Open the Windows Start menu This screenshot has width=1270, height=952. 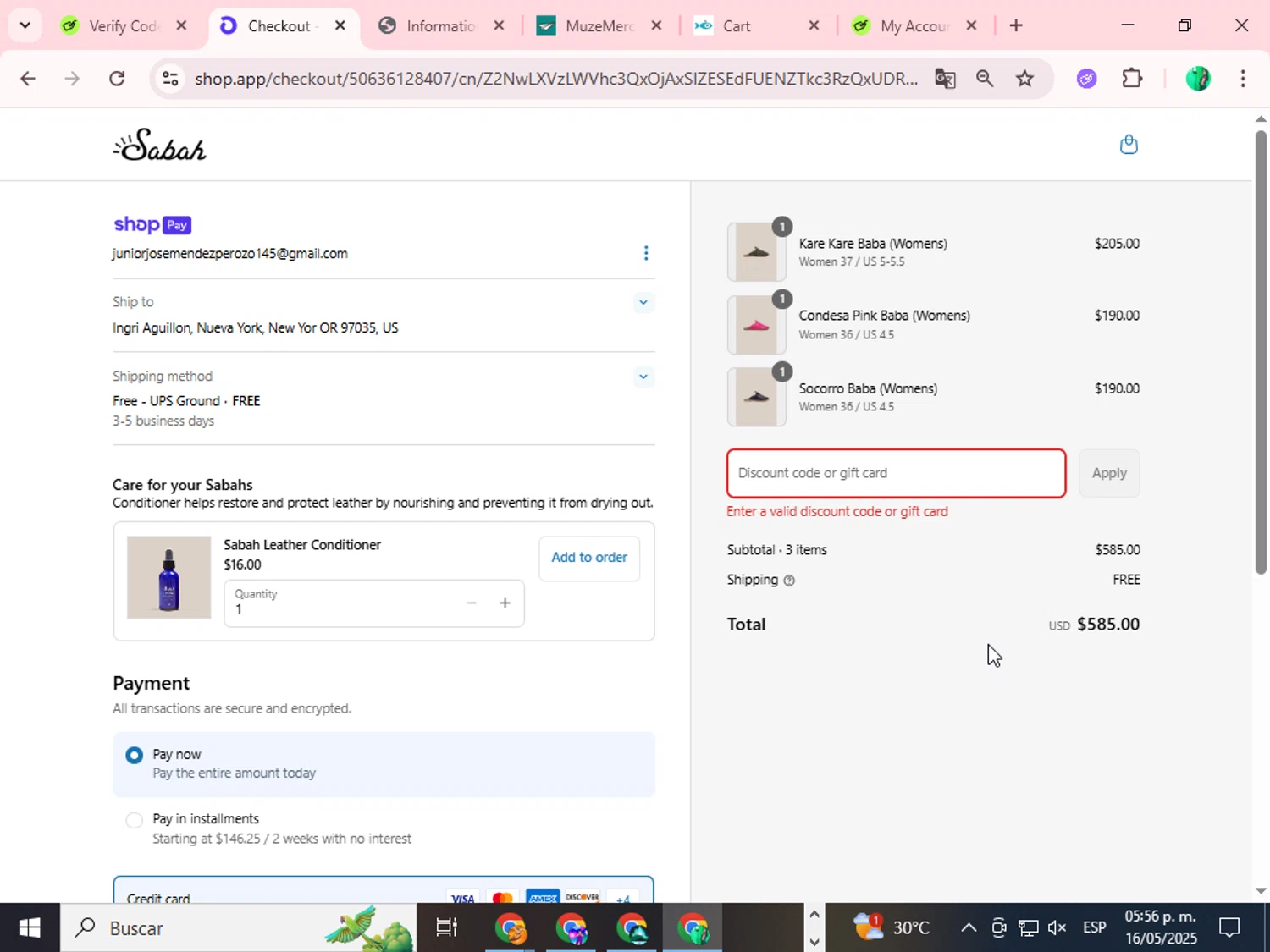[30, 928]
